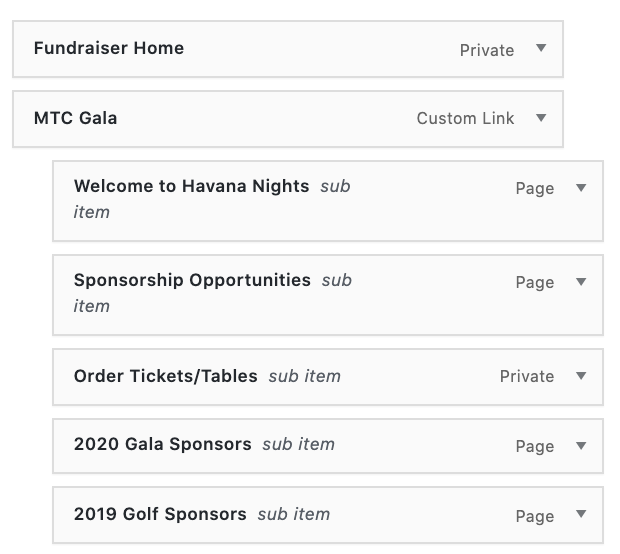
Task: Click the MTC Gala menu item title
Action: coord(76,118)
